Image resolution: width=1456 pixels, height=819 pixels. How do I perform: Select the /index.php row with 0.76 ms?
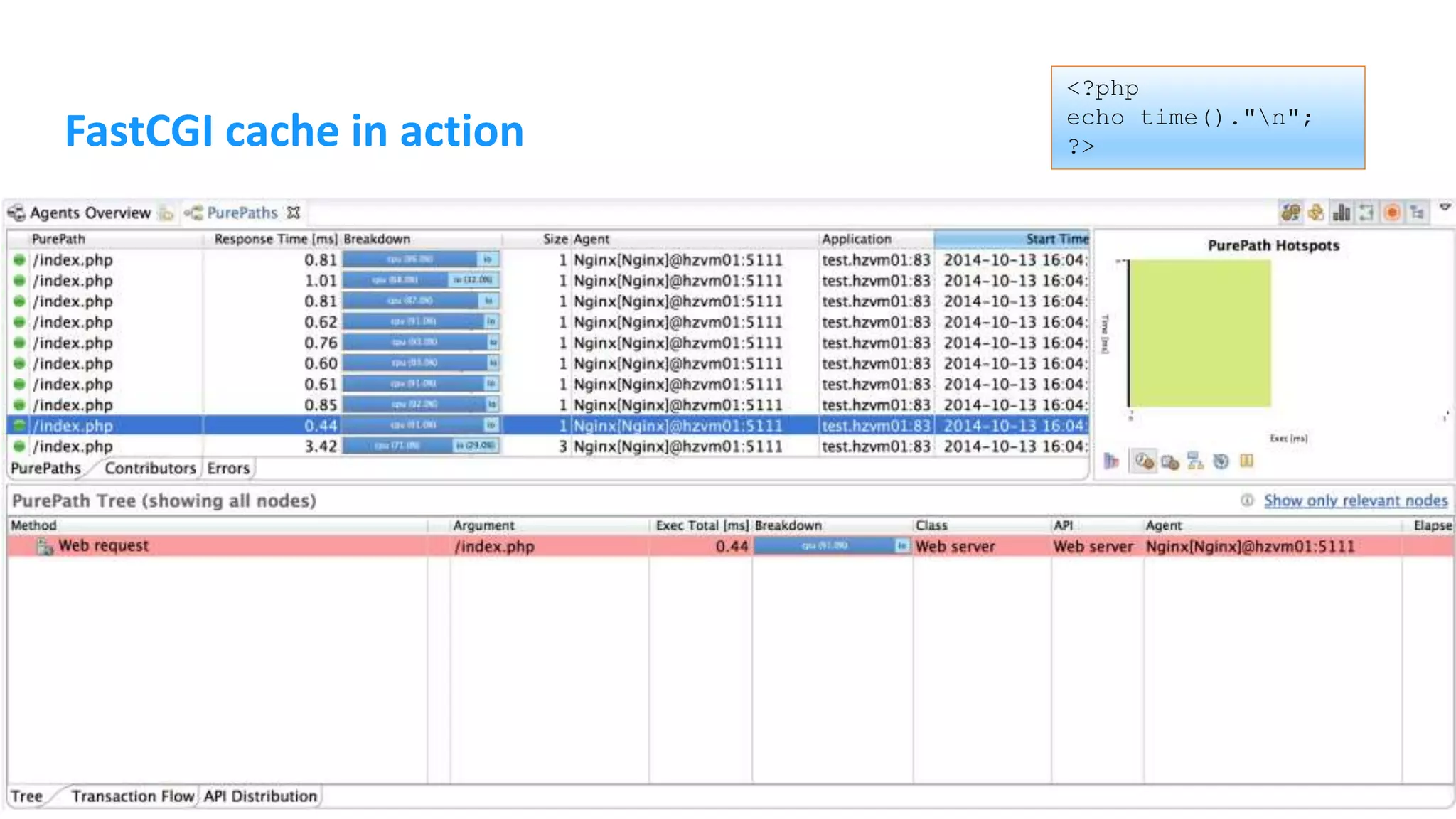(547, 343)
